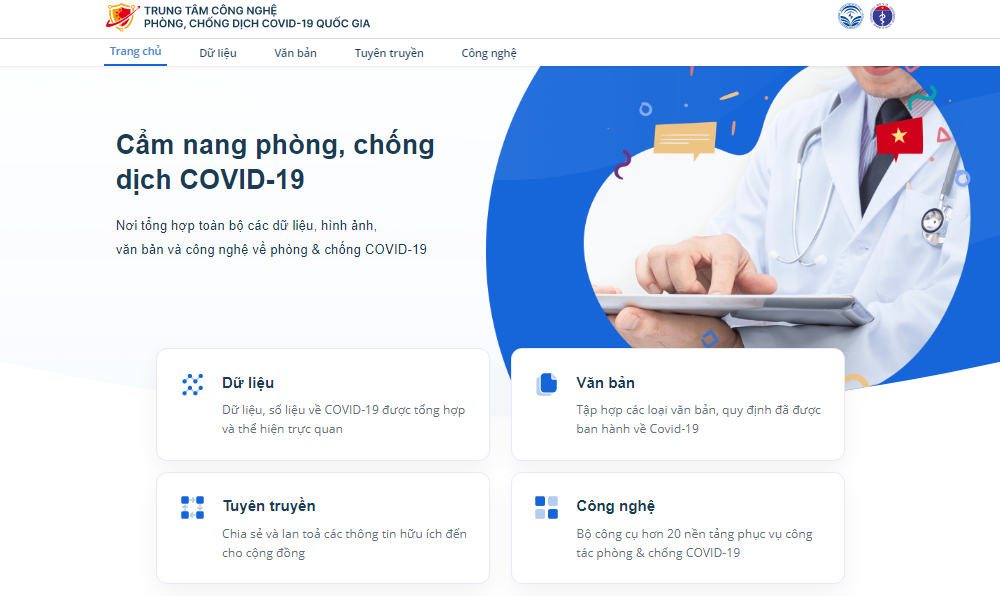Click the yellow chat bubble graphic

coord(684,140)
